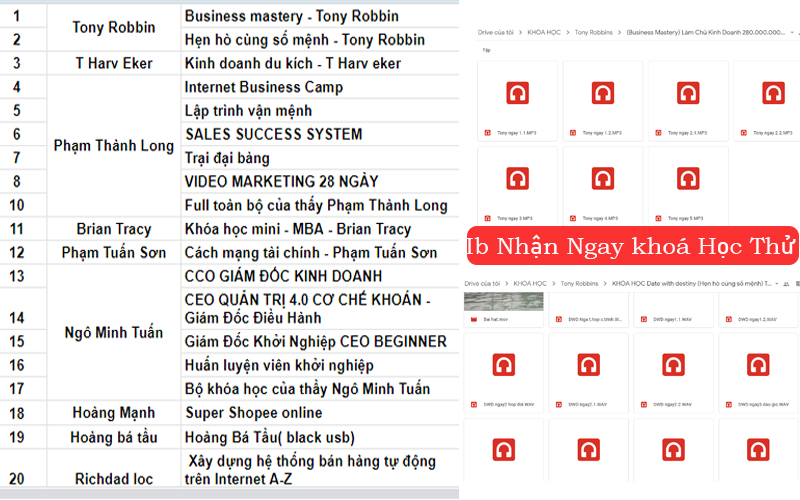Select file name Tony ngay 4.MP3

click(600, 218)
